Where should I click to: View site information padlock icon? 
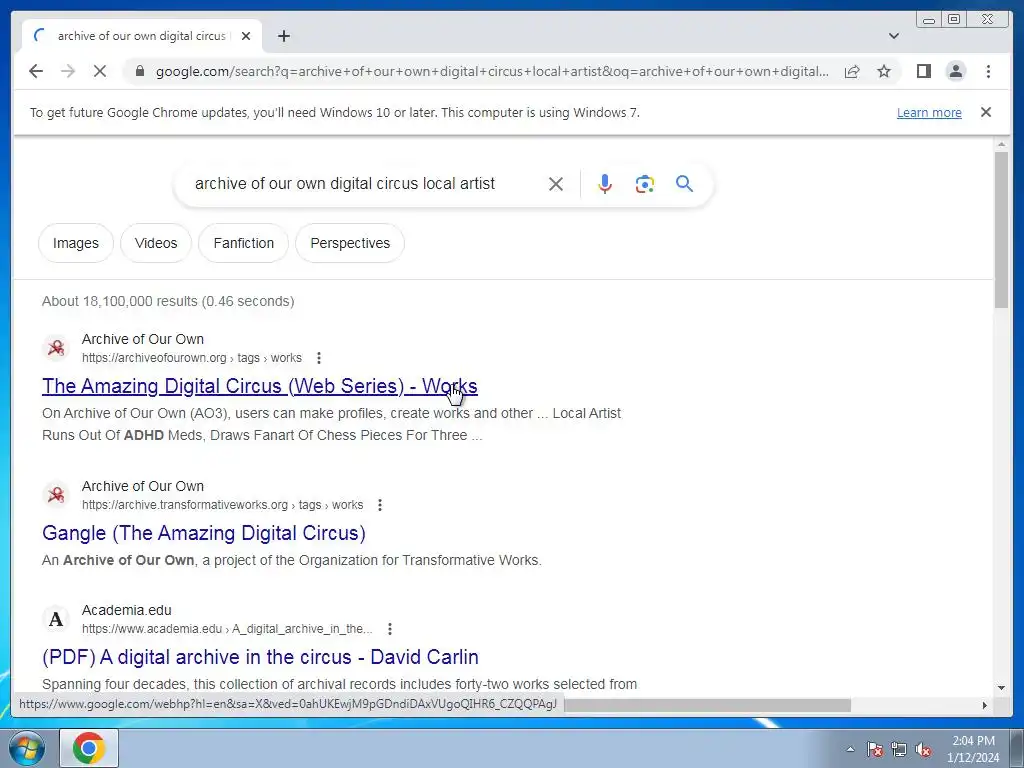(x=140, y=71)
